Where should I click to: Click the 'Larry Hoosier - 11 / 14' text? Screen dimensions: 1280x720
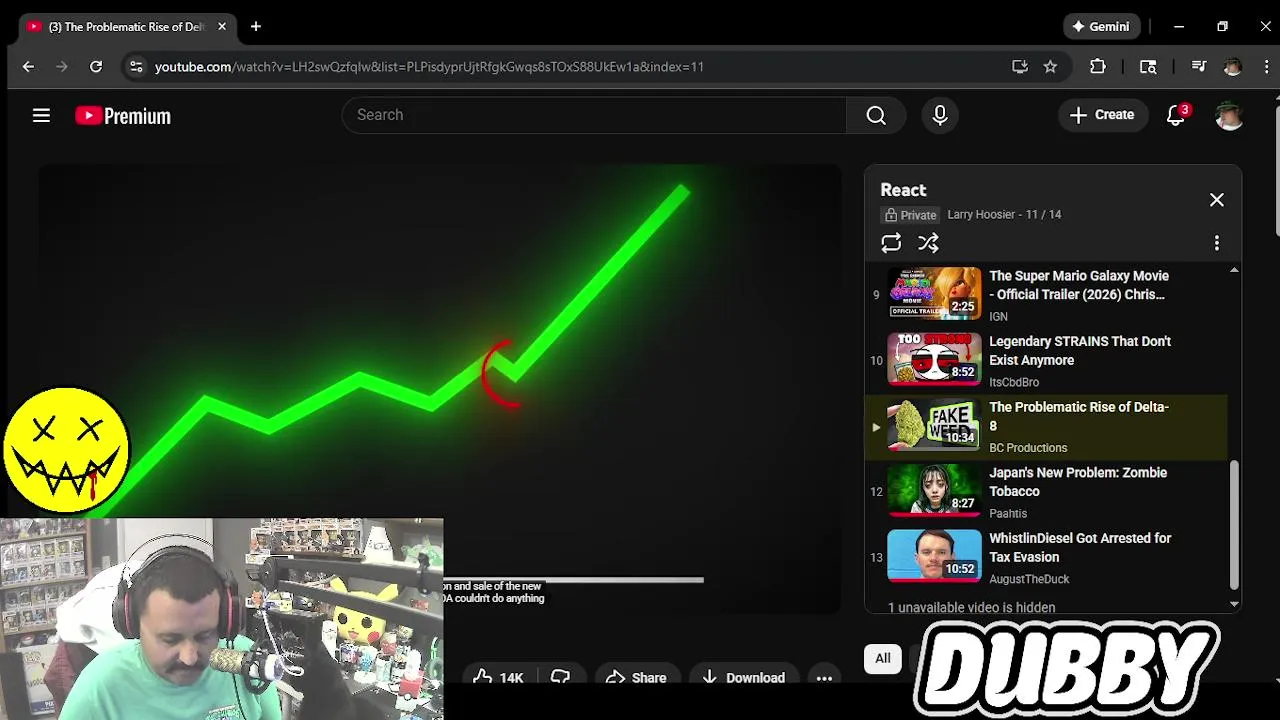1004,215
